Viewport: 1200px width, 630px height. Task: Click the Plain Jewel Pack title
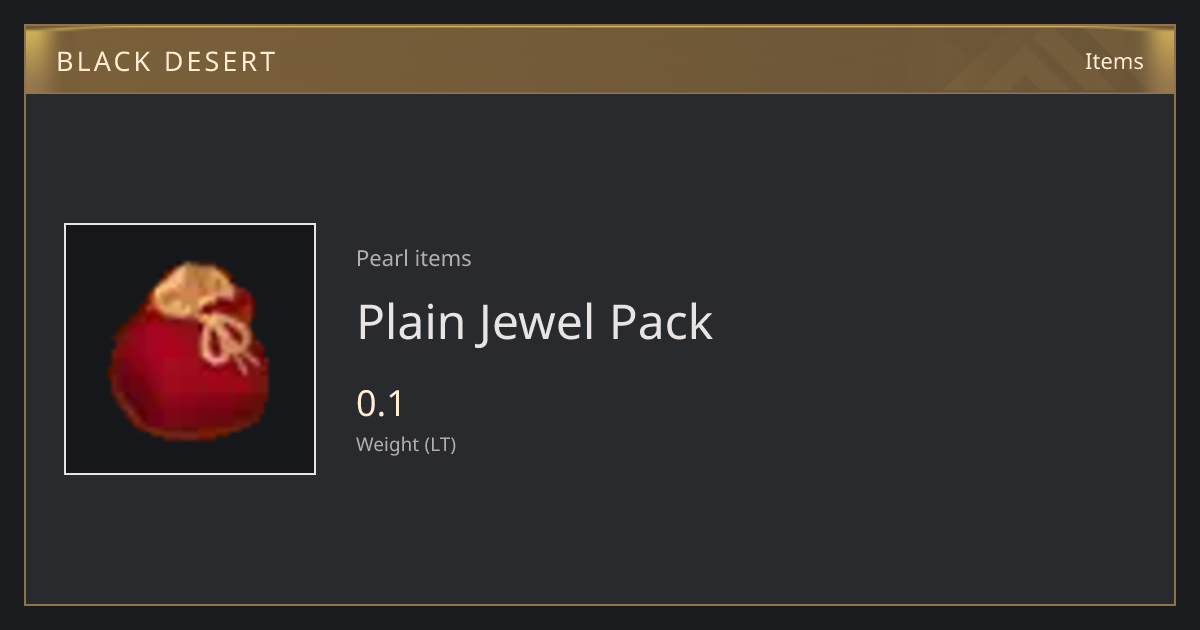535,322
